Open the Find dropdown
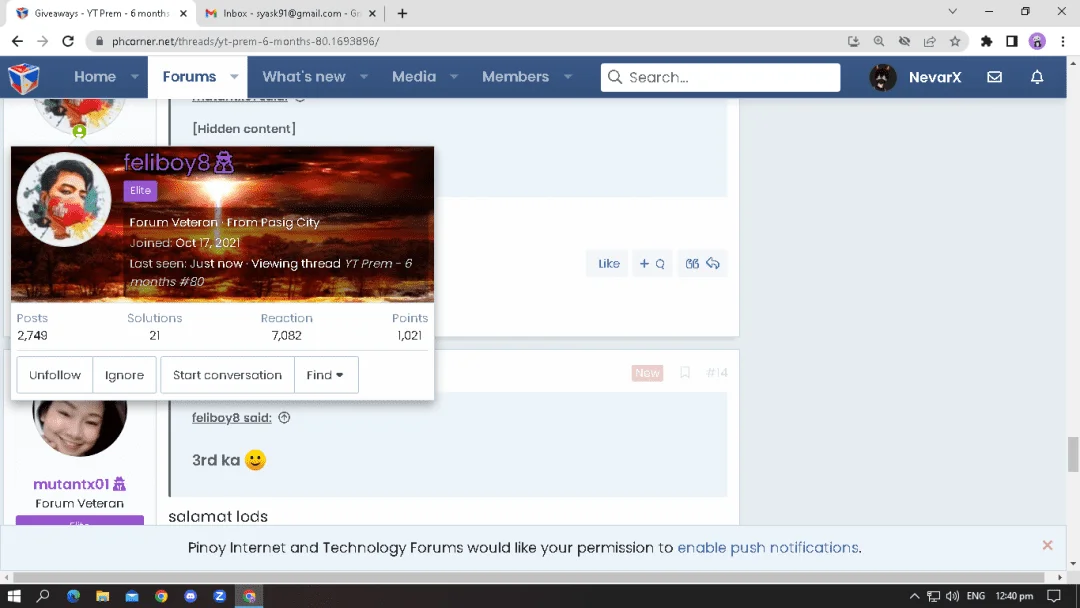The width and height of the screenshot is (1080, 608). coord(326,375)
